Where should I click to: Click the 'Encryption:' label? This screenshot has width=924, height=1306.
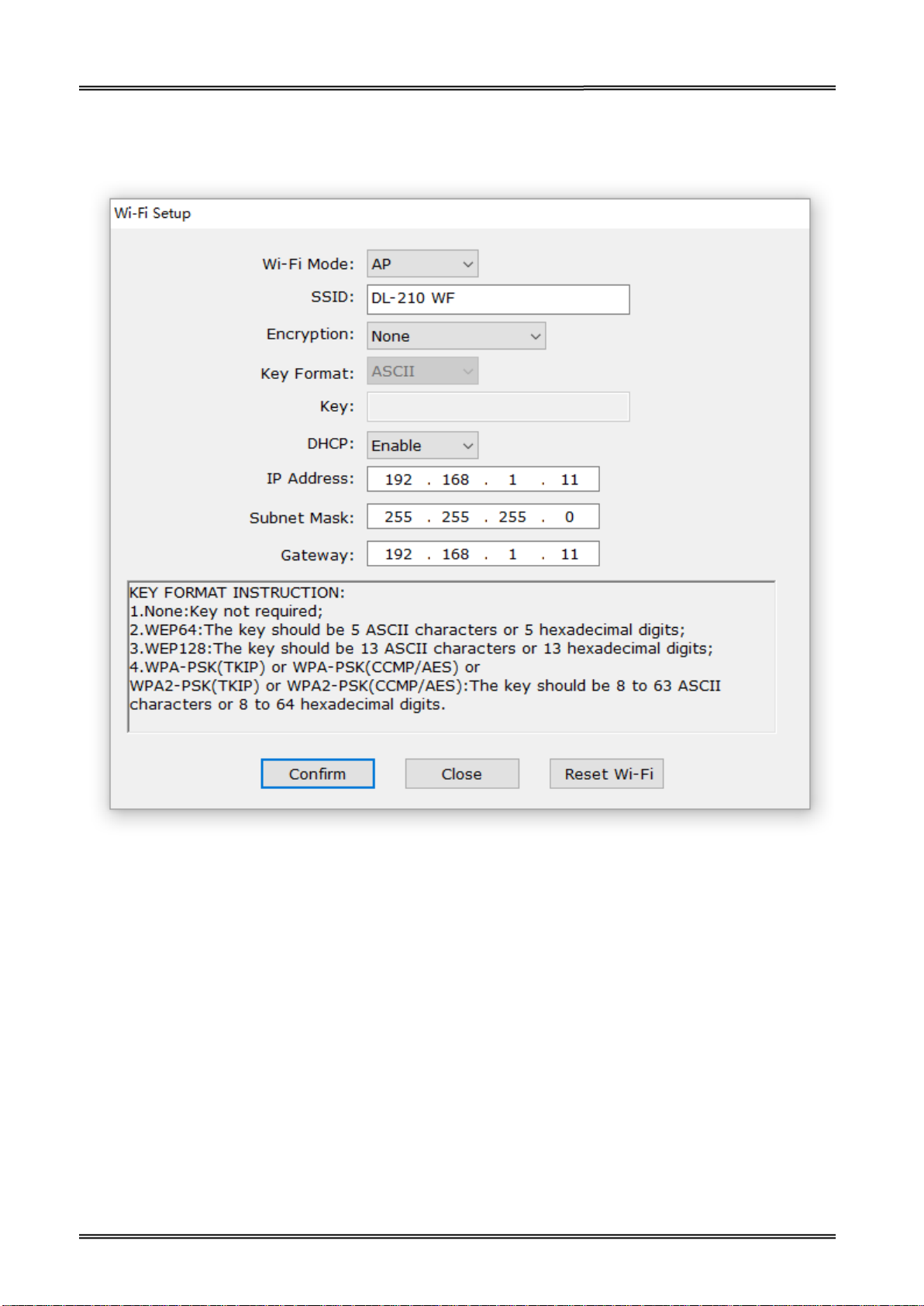click(x=310, y=334)
